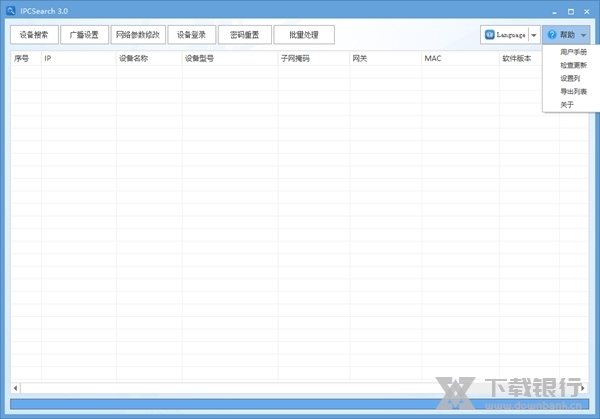Click 密码重置 password reset button
Image resolution: width=600 pixels, height=419 pixels.
click(245, 35)
